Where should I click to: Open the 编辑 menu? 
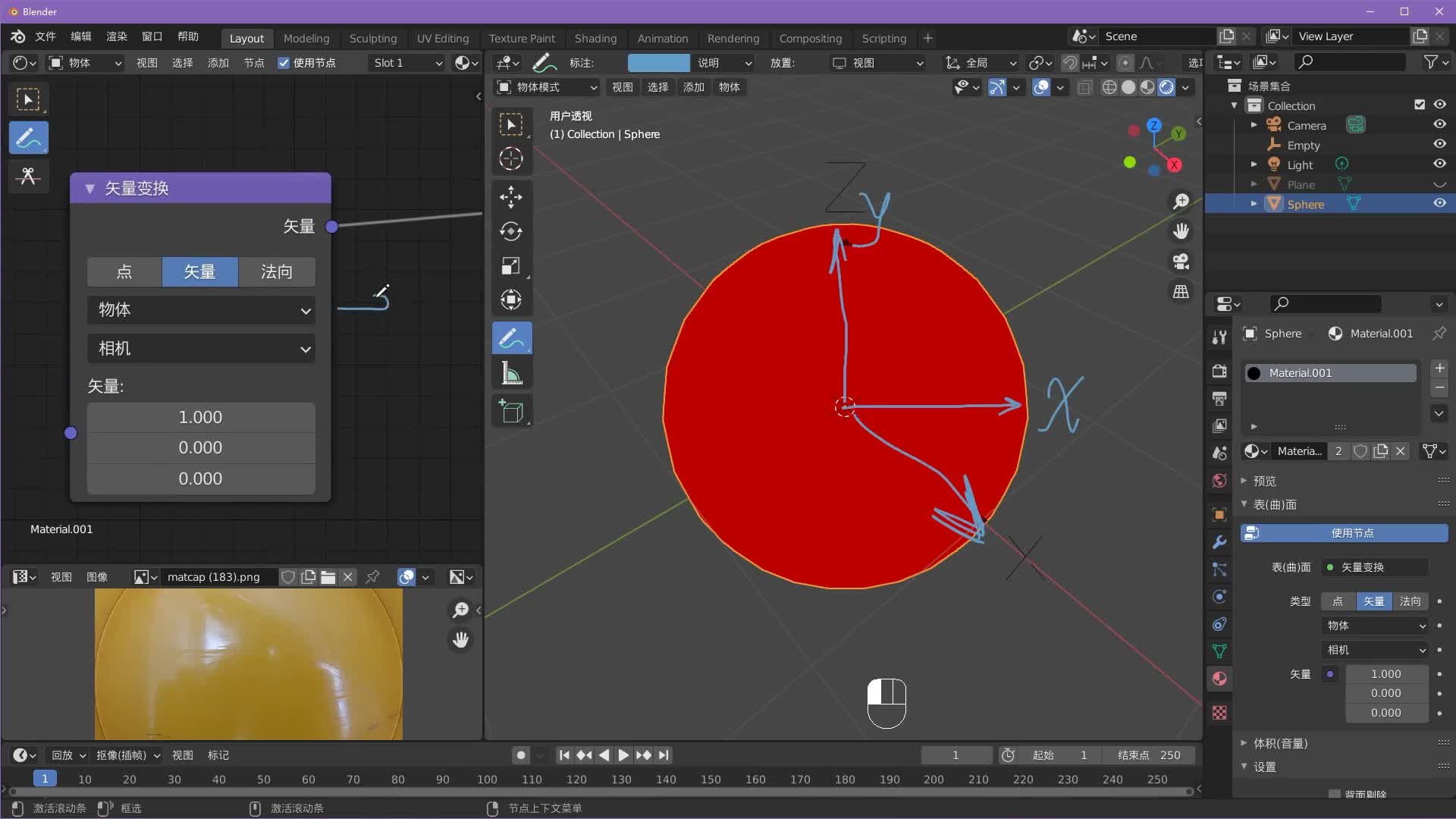click(80, 36)
